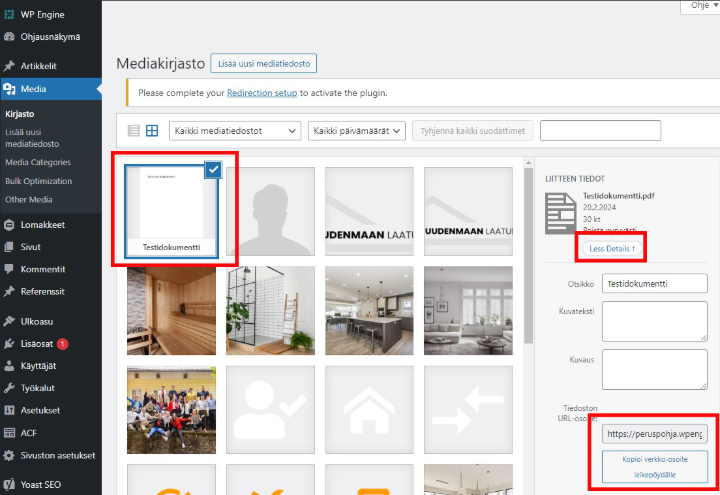Click the Redirection setup link
720x495 pixels.
click(262, 93)
